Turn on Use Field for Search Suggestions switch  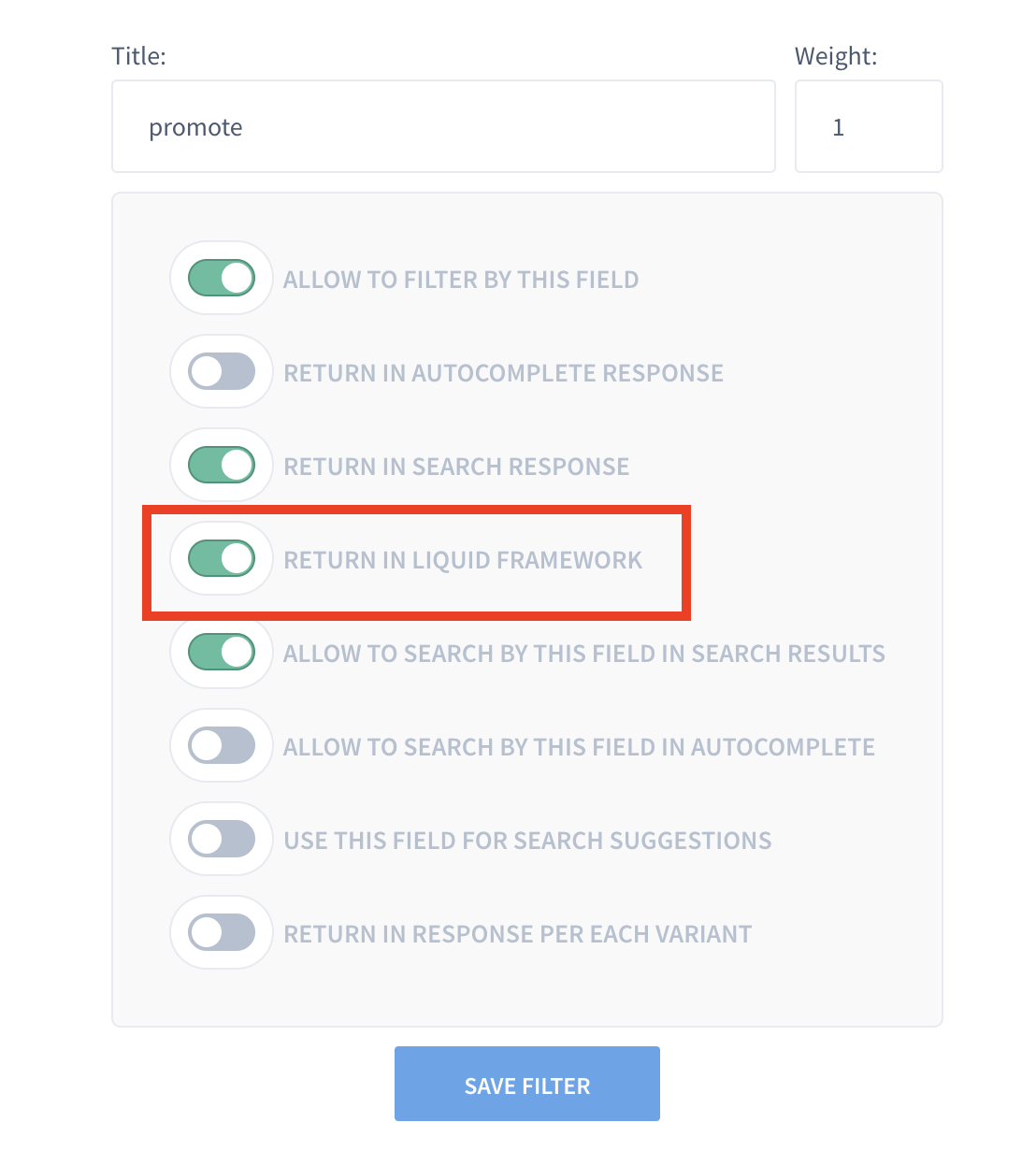click(222, 839)
